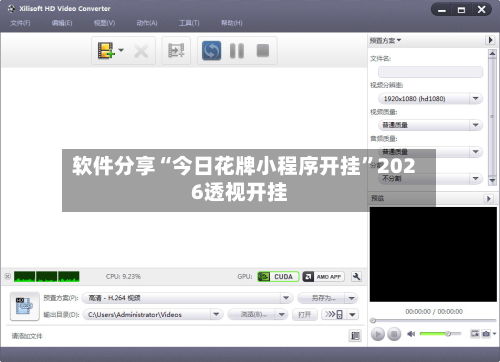
Task: Open the audio quality dropdown
Action: (x=430, y=152)
